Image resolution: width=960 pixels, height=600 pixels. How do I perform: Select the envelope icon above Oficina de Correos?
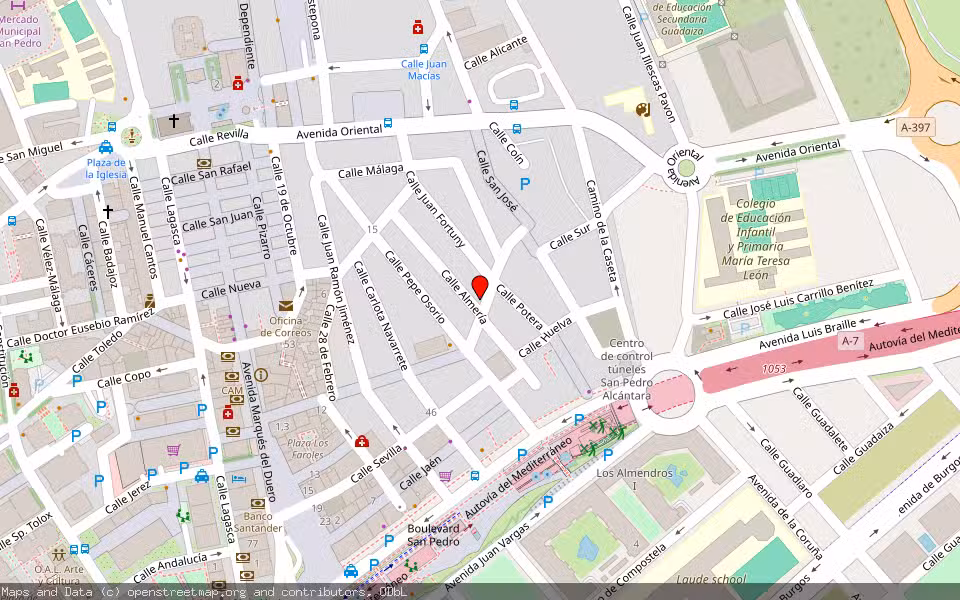[x=285, y=305]
